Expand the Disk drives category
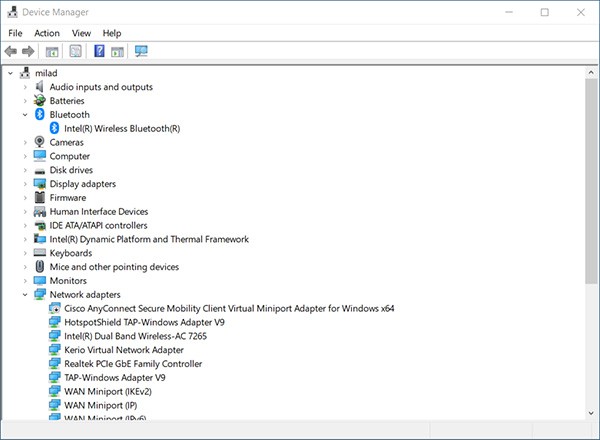Image resolution: width=600 pixels, height=440 pixels. 25,170
